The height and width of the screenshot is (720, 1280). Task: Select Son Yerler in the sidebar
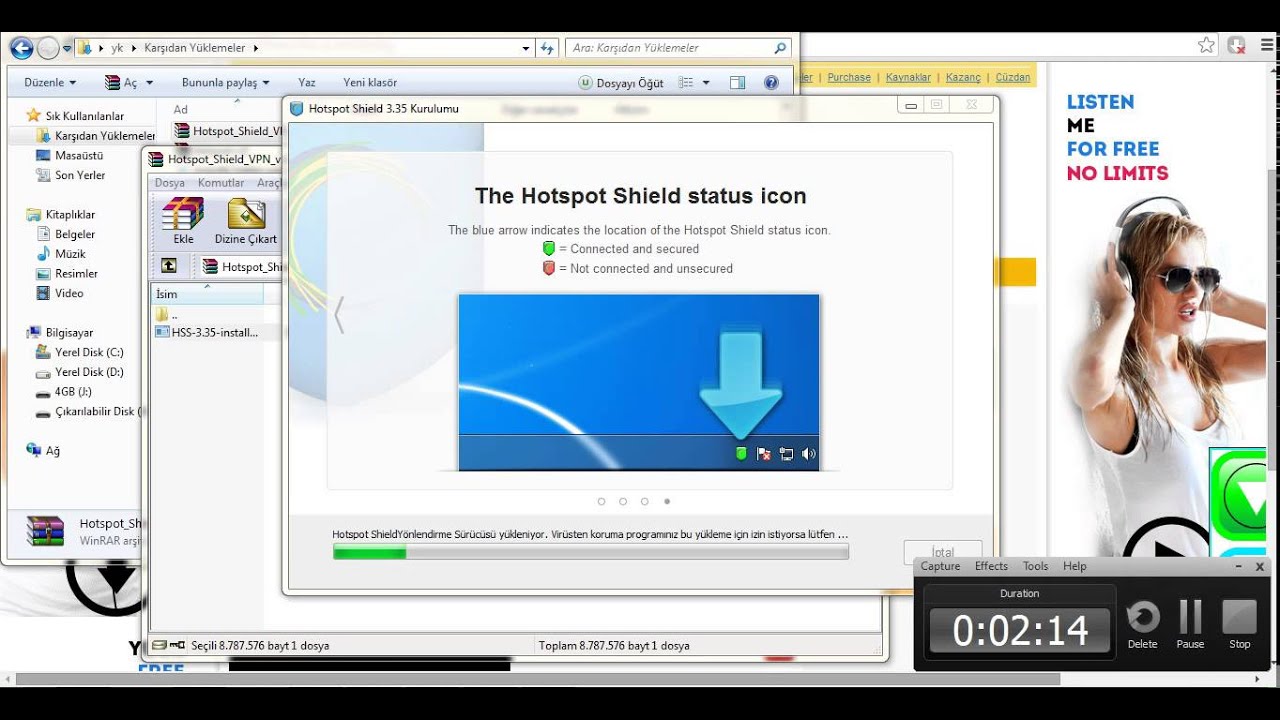click(70, 175)
